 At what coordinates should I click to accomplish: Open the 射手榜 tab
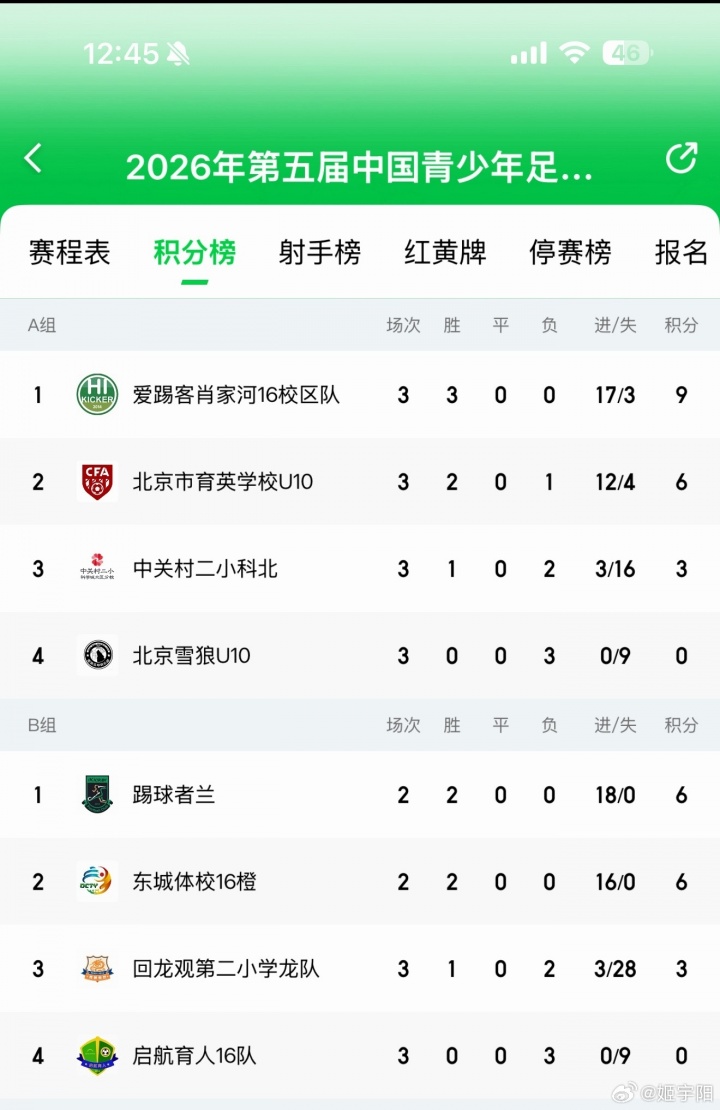319,253
